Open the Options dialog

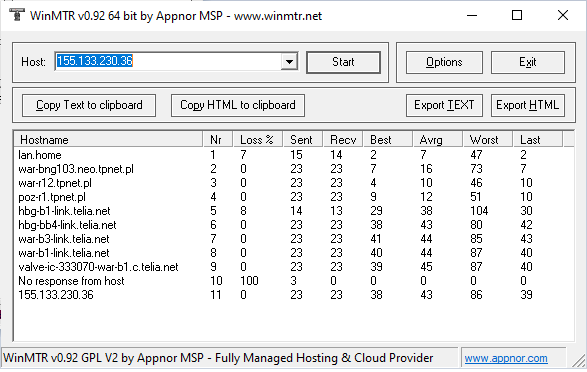pos(444,62)
